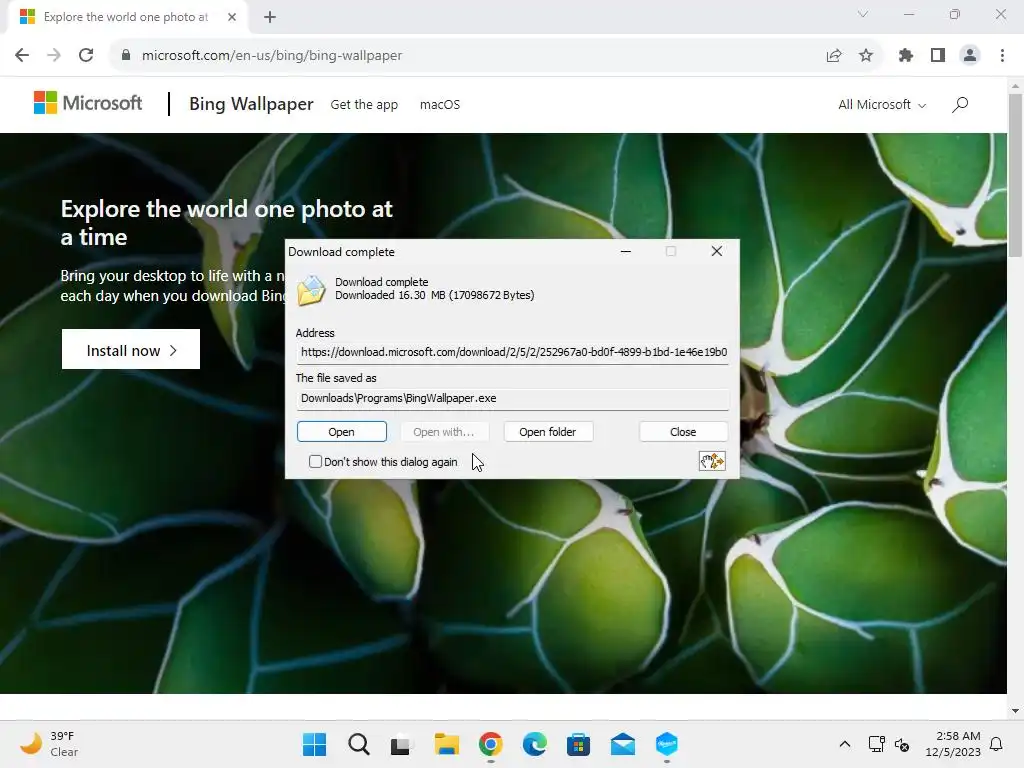This screenshot has width=1024, height=768.
Task: Show hidden system tray icons
Action: pyautogui.click(x=844, y=744)
